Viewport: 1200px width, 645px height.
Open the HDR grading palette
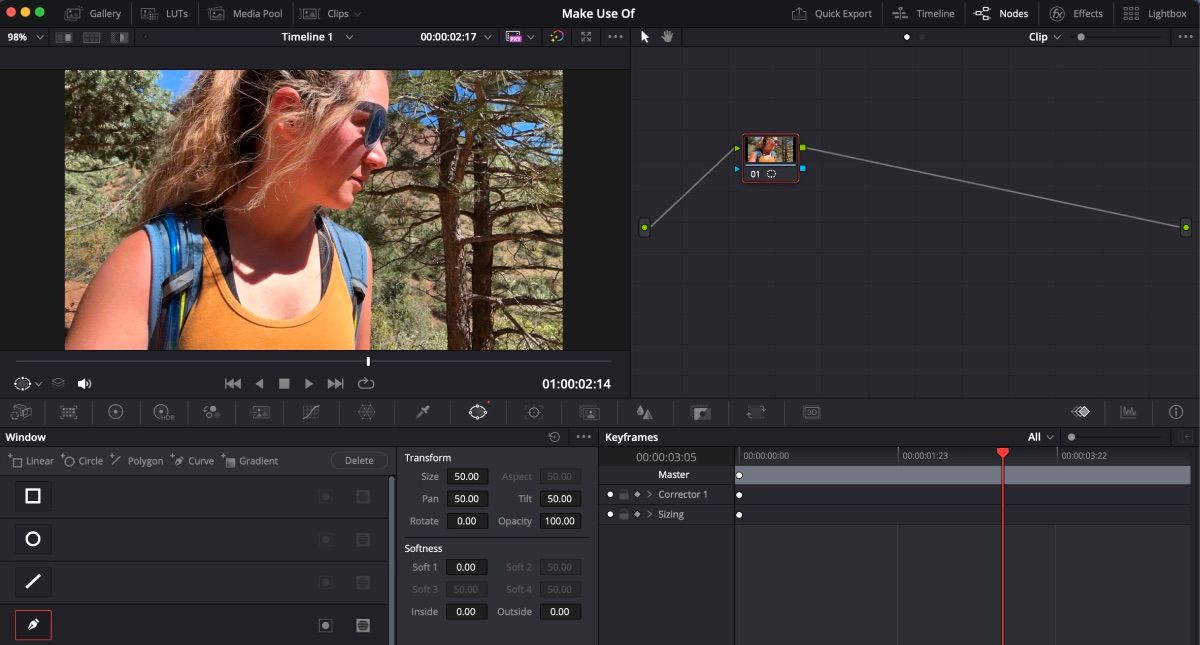[160, 412]
